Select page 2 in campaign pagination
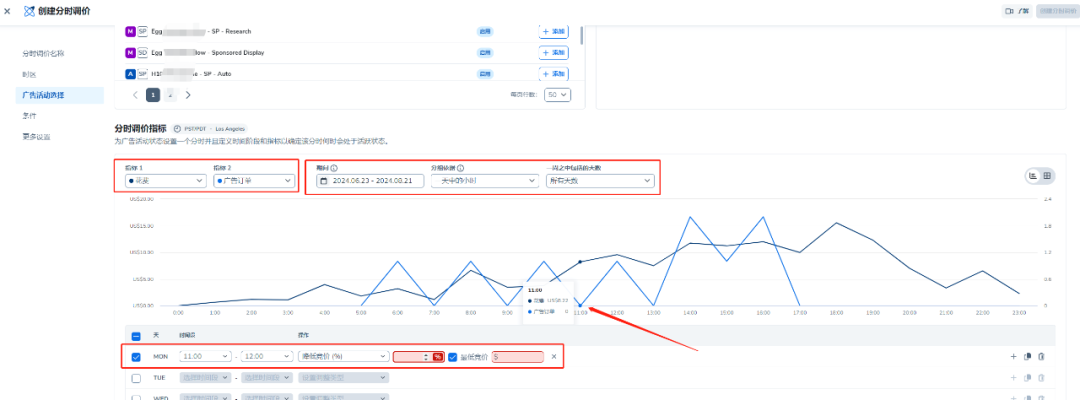Image resolution: width=1080 pixels, height=400 pixels. (x=170, y=95)
